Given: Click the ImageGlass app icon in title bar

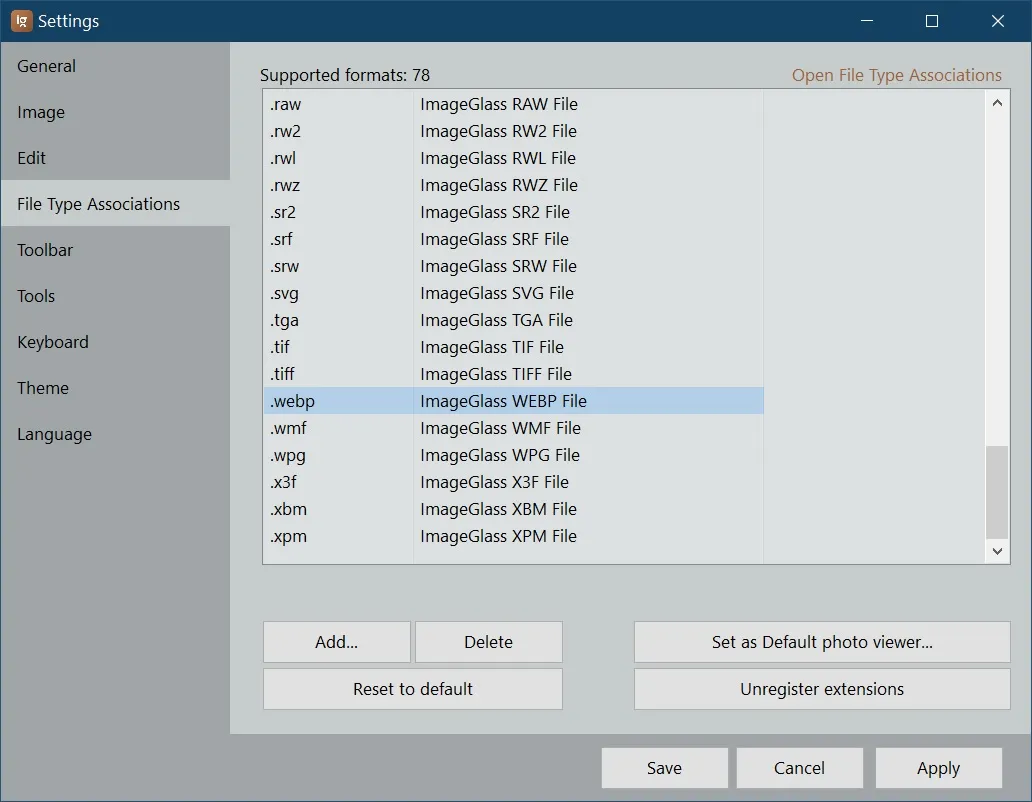Looking at the screenshot, I should click(21, 21).
